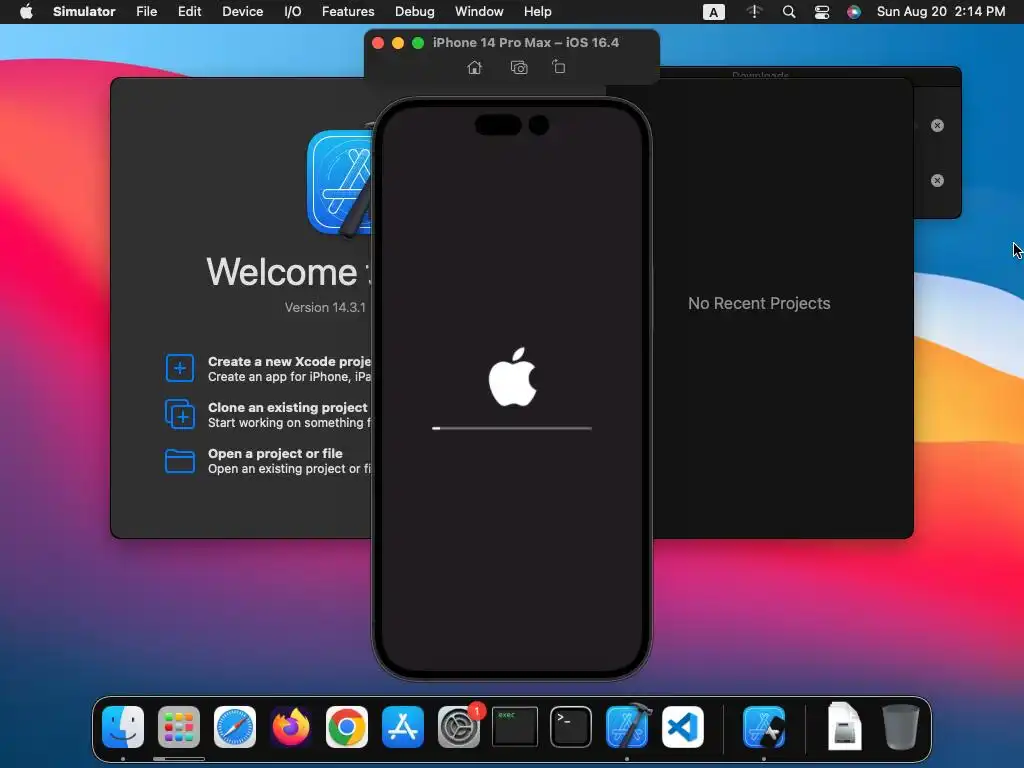Click the simulator window title text
This screenshot has width=1024, height=768.
[x=526, y=42]
